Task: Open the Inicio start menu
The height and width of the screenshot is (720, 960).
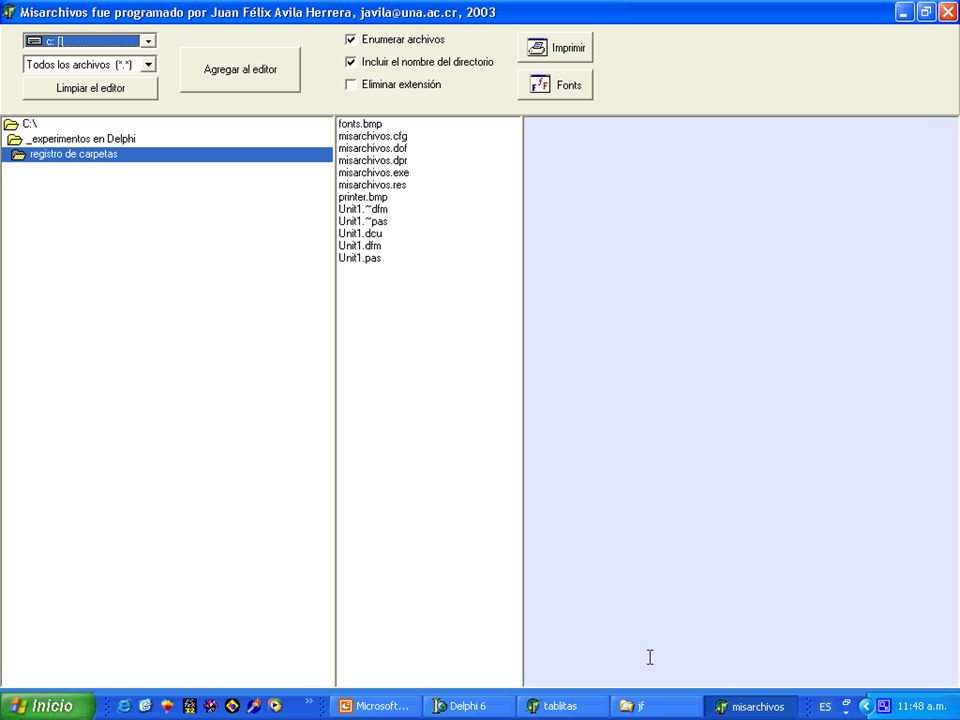Action: coord(48,706)
